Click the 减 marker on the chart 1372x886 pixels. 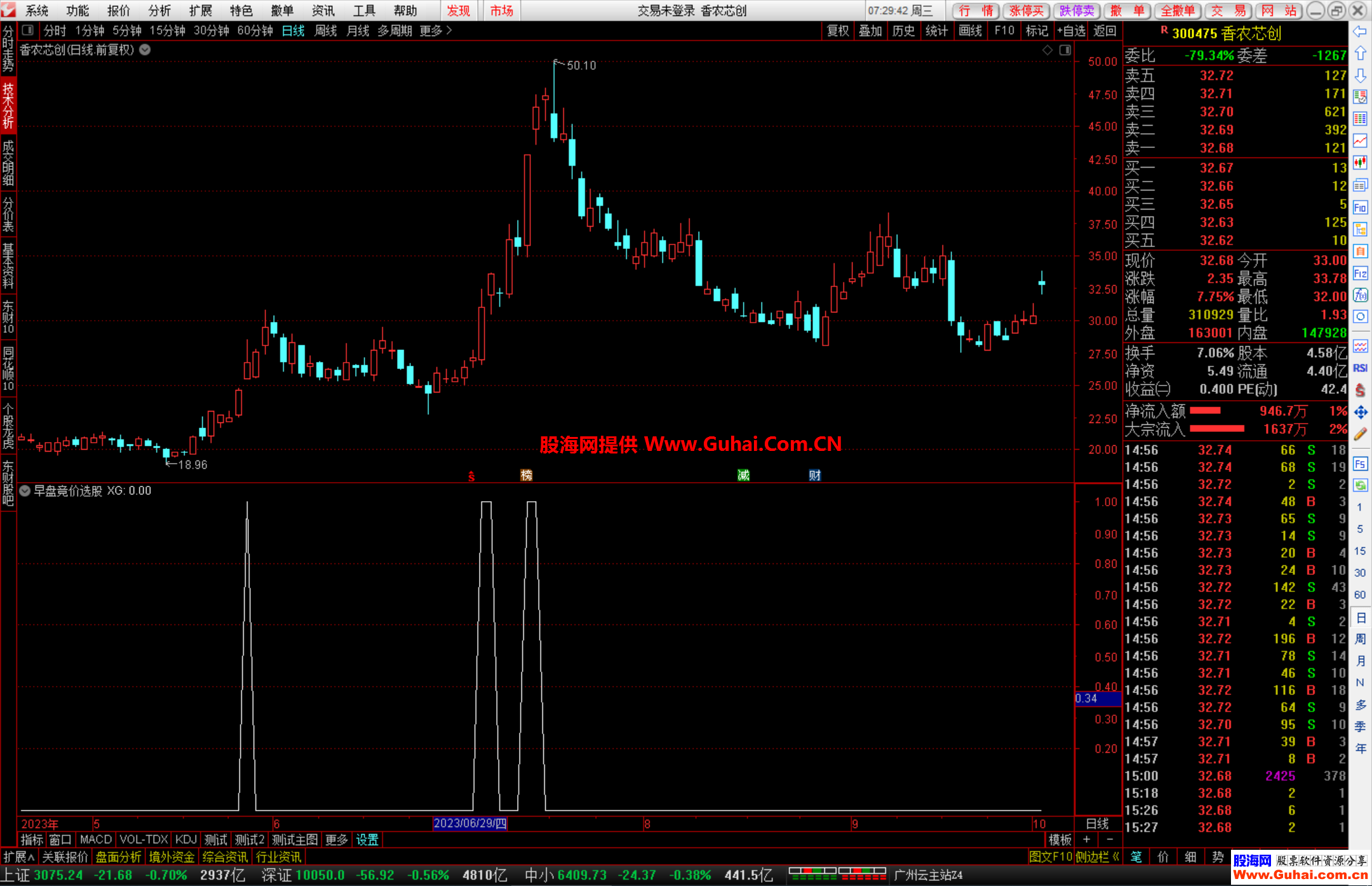[743, 475]
